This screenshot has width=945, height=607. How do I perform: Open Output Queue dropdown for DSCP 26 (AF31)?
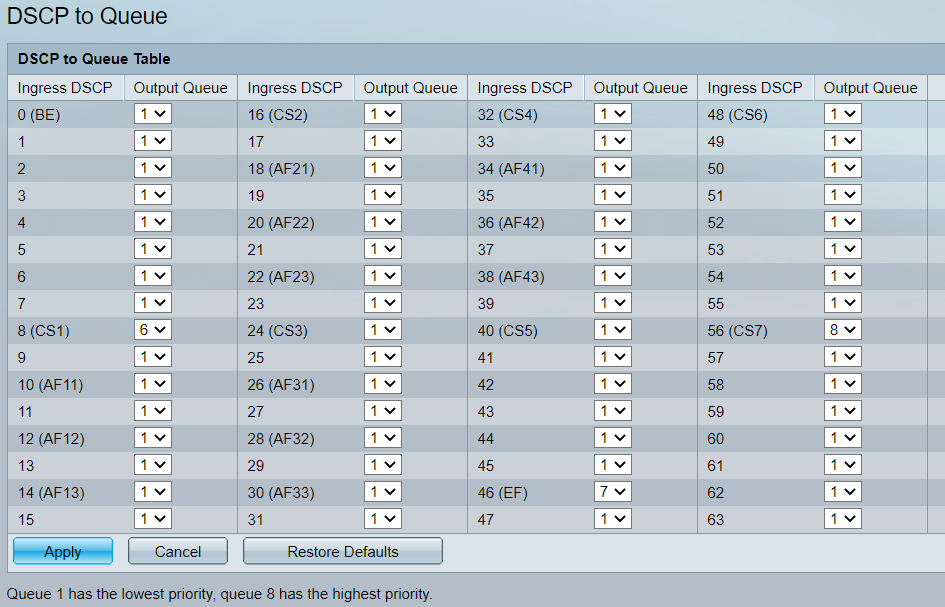tap(383, 384)
